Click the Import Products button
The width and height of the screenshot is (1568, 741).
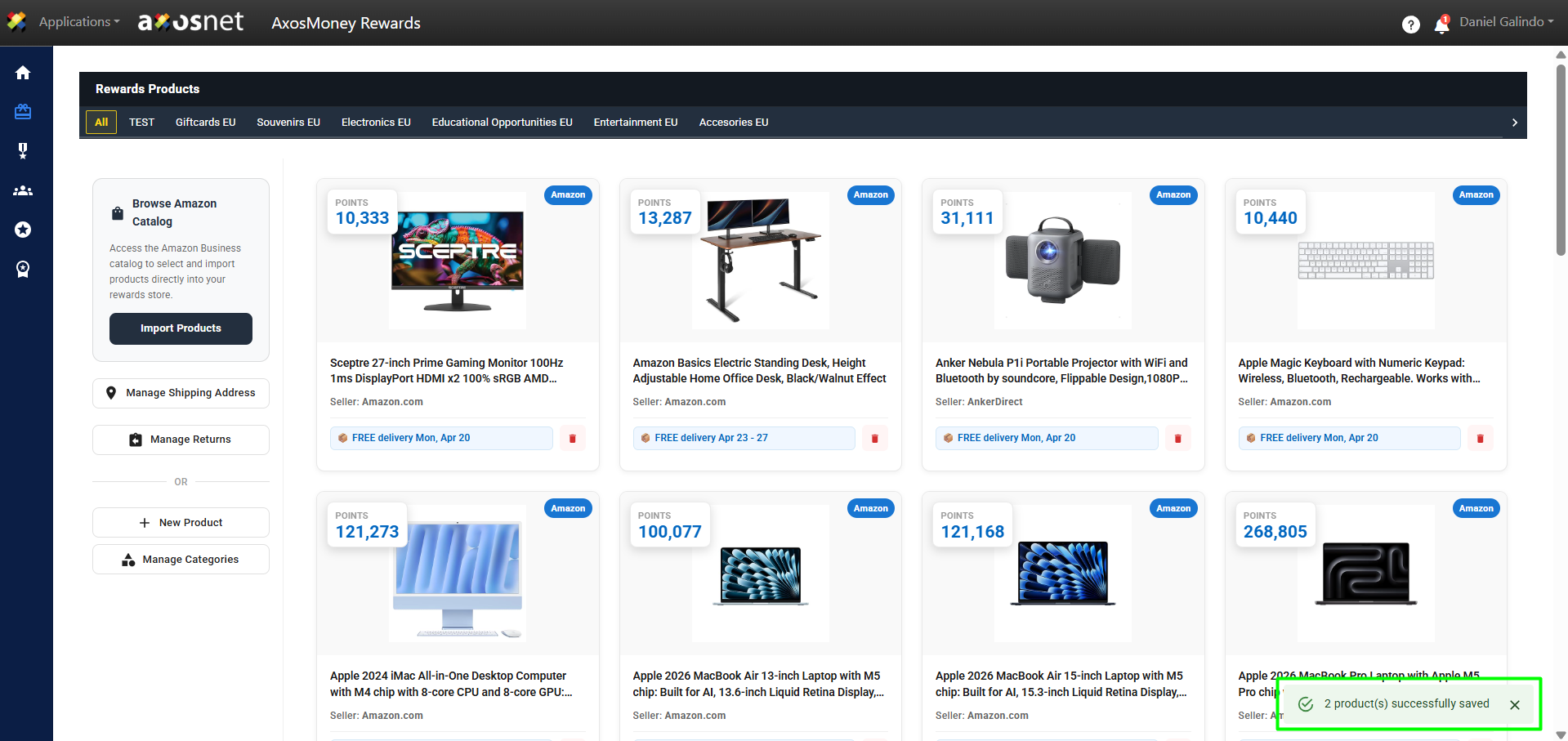point(181,328)
